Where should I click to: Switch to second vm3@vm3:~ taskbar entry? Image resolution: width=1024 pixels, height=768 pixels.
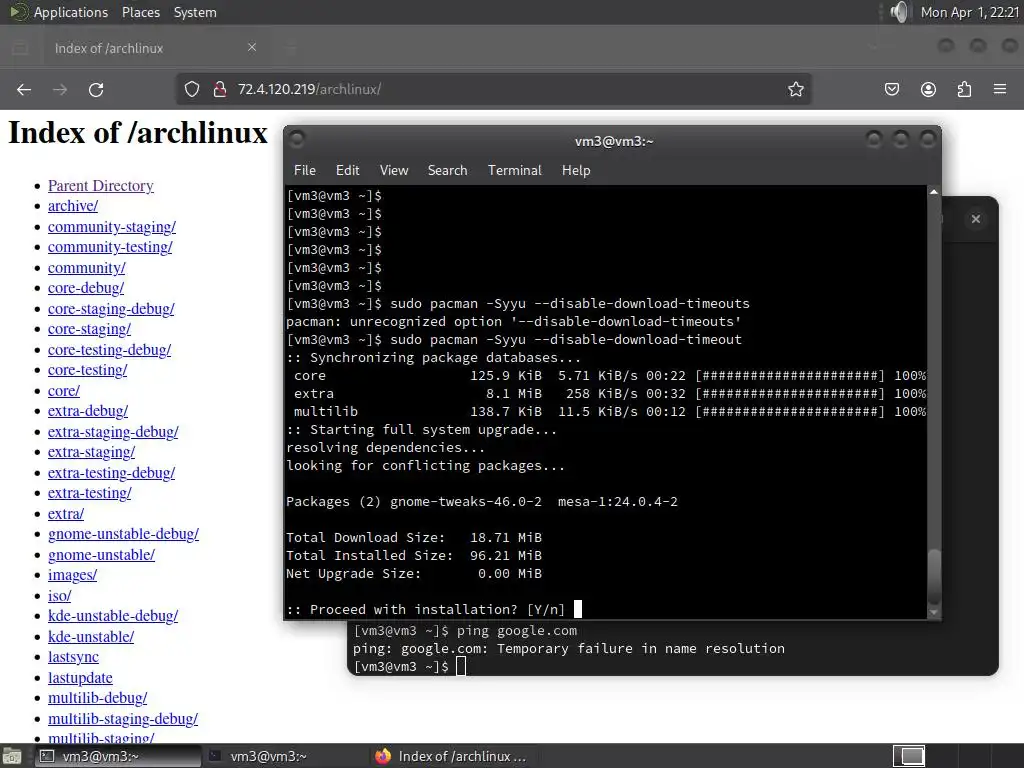coord(268,756)
